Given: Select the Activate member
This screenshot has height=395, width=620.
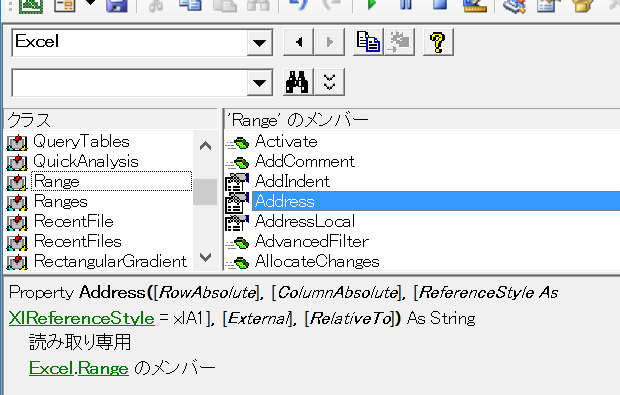Looking at the screenshot, I should click(286, 141).
